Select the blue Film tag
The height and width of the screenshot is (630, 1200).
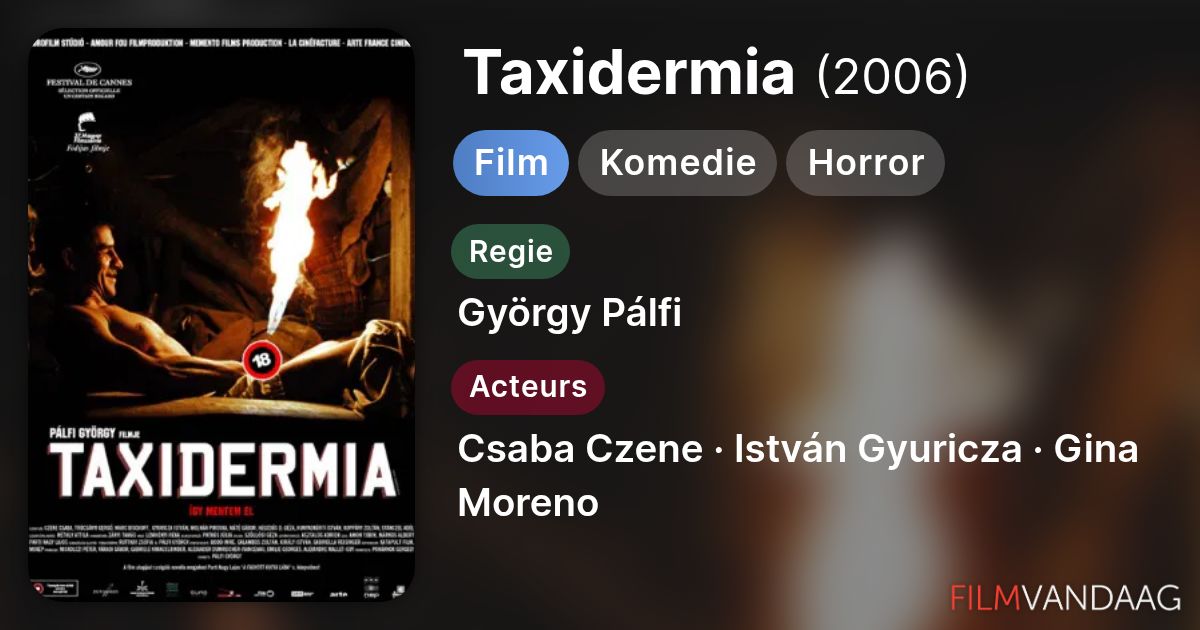coord(511,163)
